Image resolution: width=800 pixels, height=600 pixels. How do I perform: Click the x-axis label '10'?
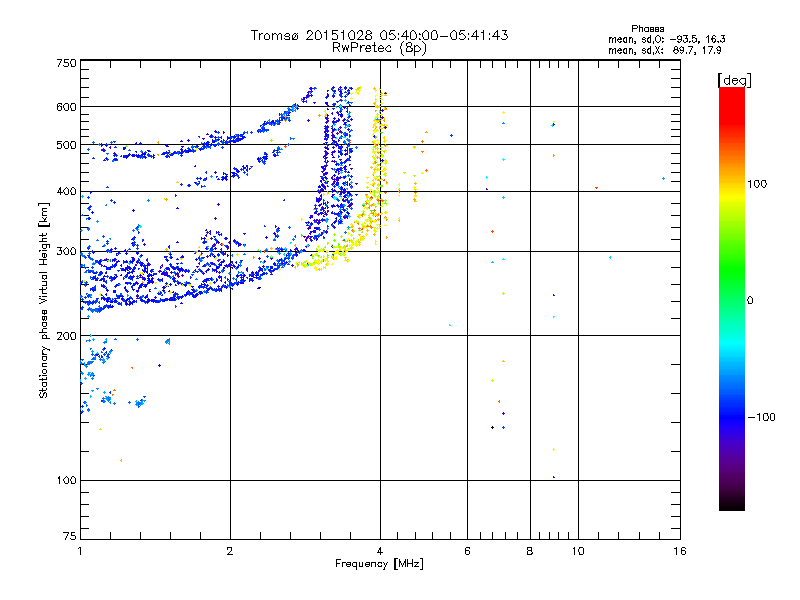tap(578, 551)
